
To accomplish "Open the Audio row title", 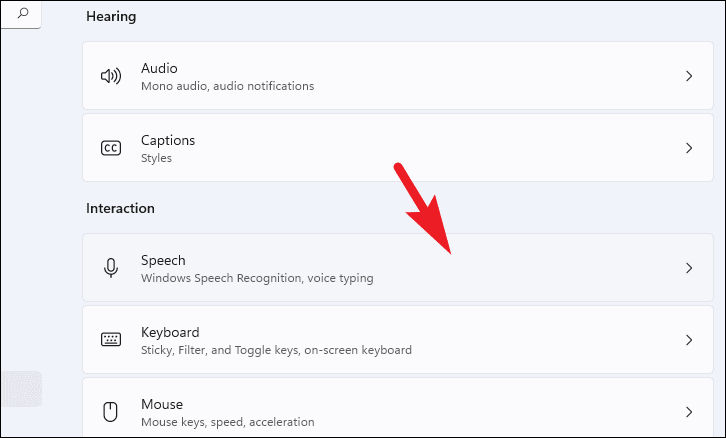I will click(x=159, y=68).
